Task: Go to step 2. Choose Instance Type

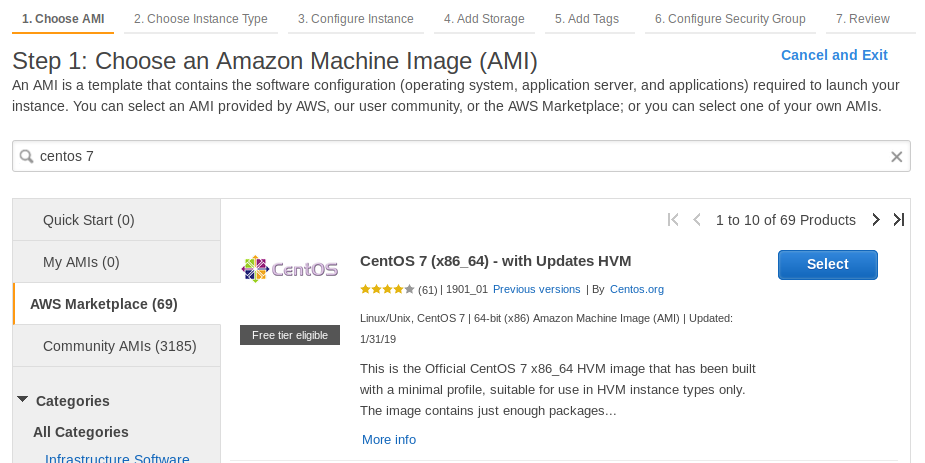Action: tap(201, 19)
